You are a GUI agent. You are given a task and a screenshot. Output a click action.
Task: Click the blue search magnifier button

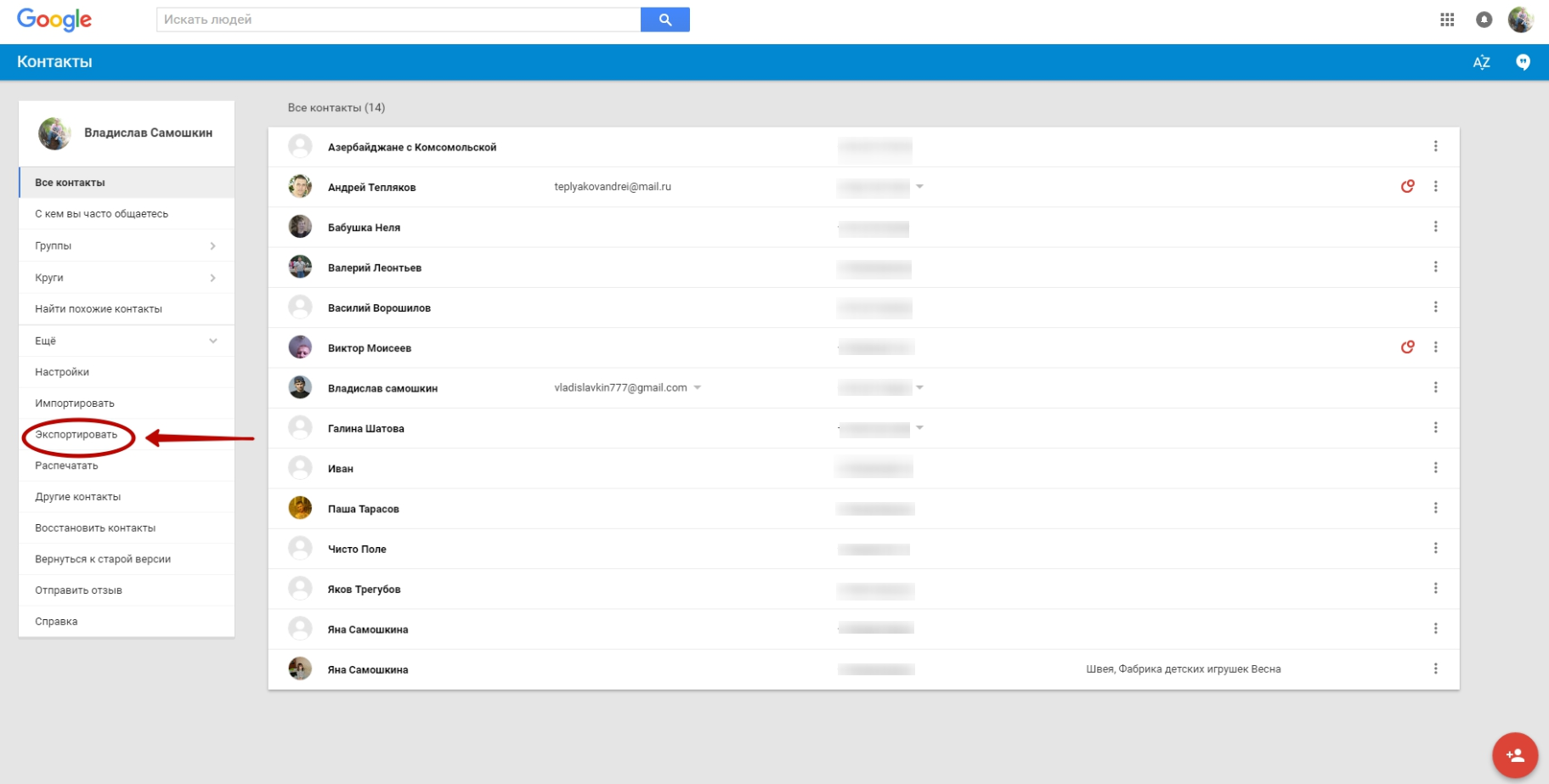664,20
